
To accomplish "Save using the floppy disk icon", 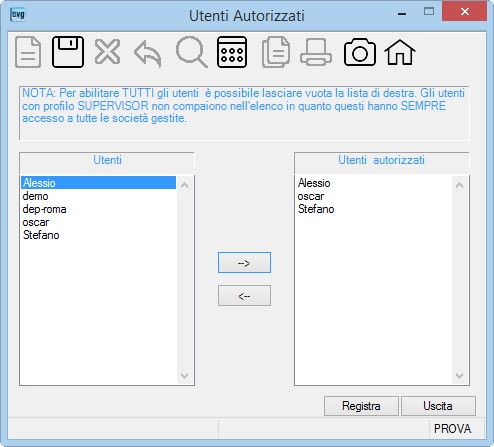I will point(68,52).
